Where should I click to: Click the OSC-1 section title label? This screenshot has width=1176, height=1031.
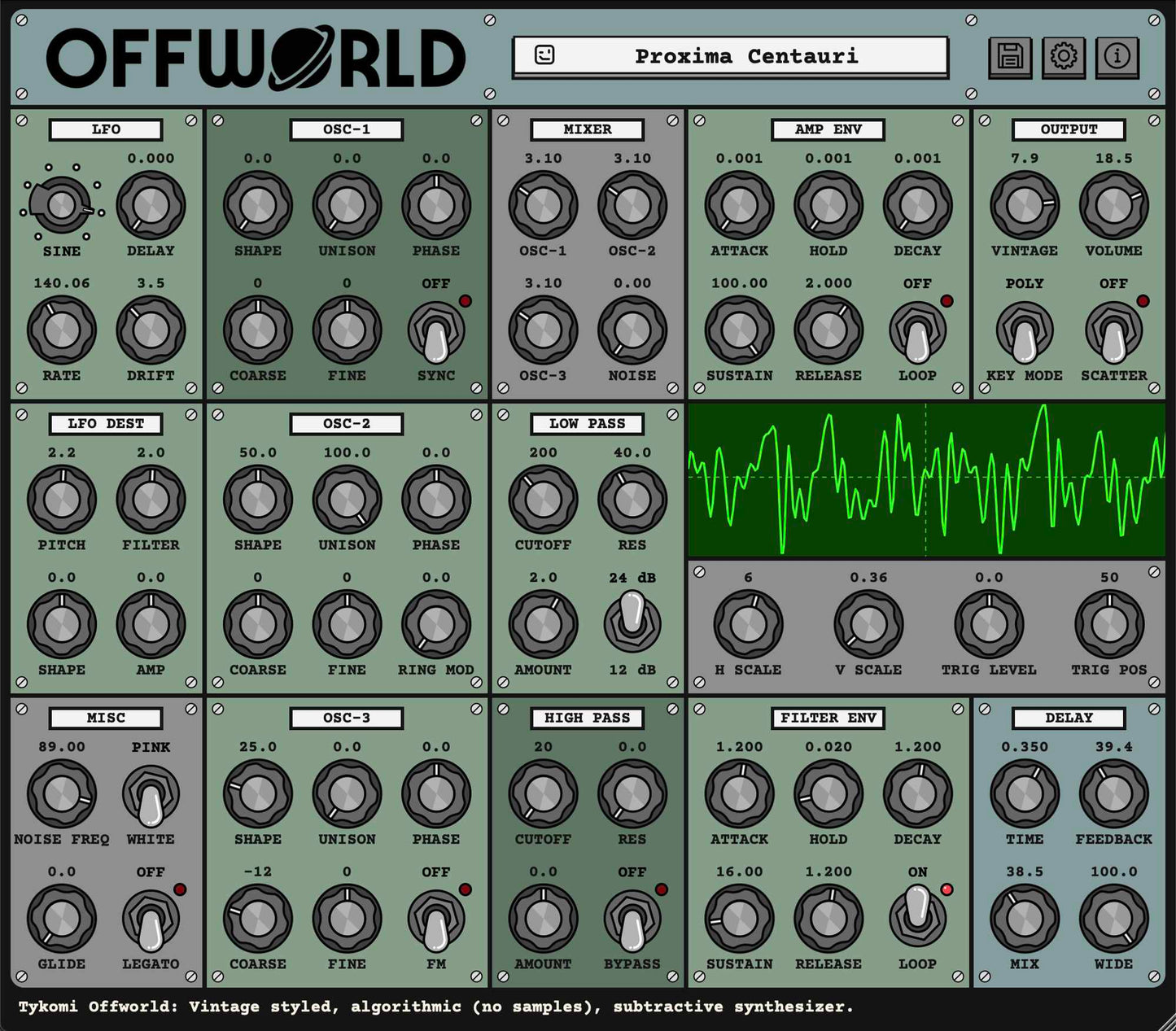(x=347, y=129)
